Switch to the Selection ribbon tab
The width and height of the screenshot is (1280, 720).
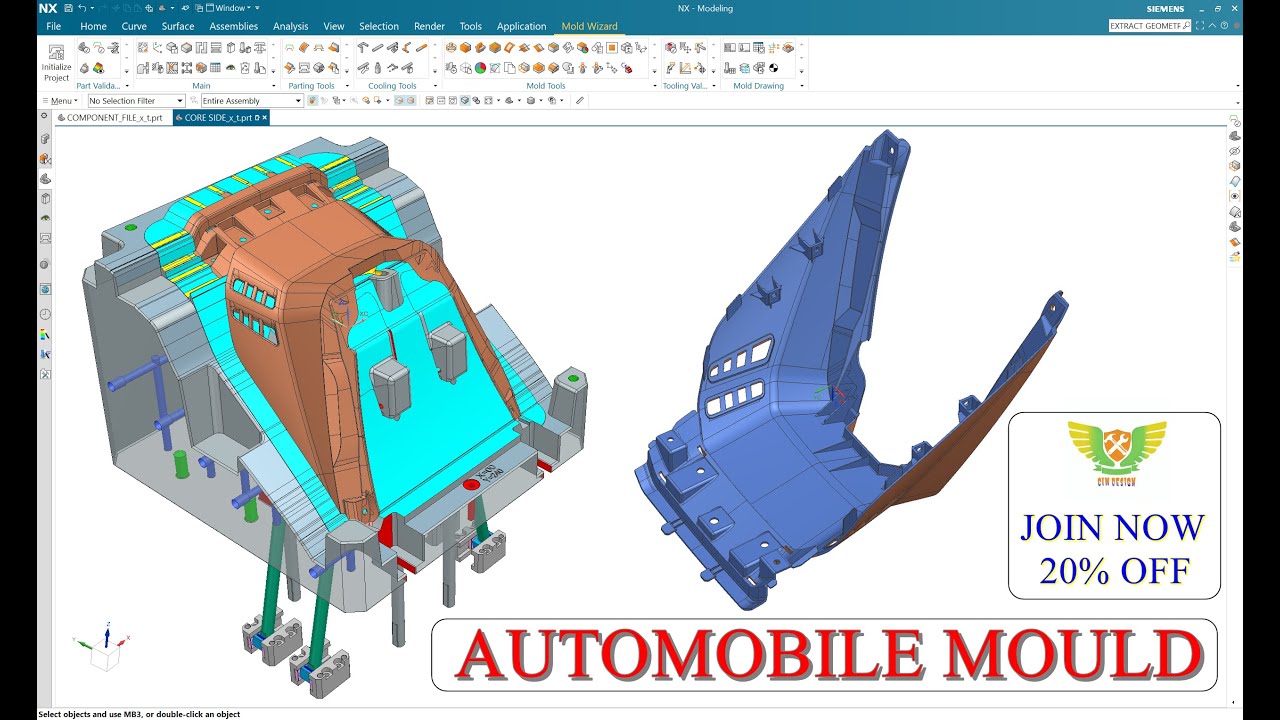379,26
